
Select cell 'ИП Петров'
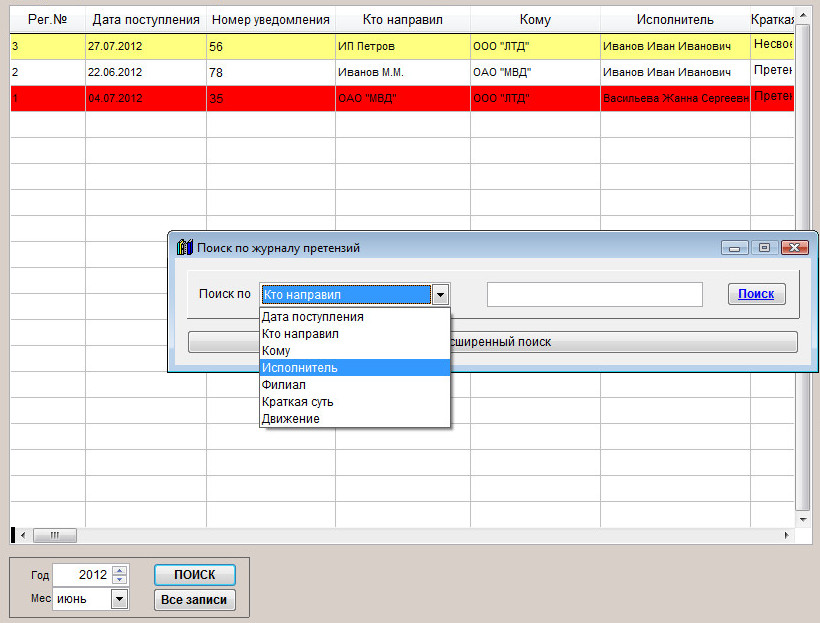pyautogui.click(x=403, y=46)
